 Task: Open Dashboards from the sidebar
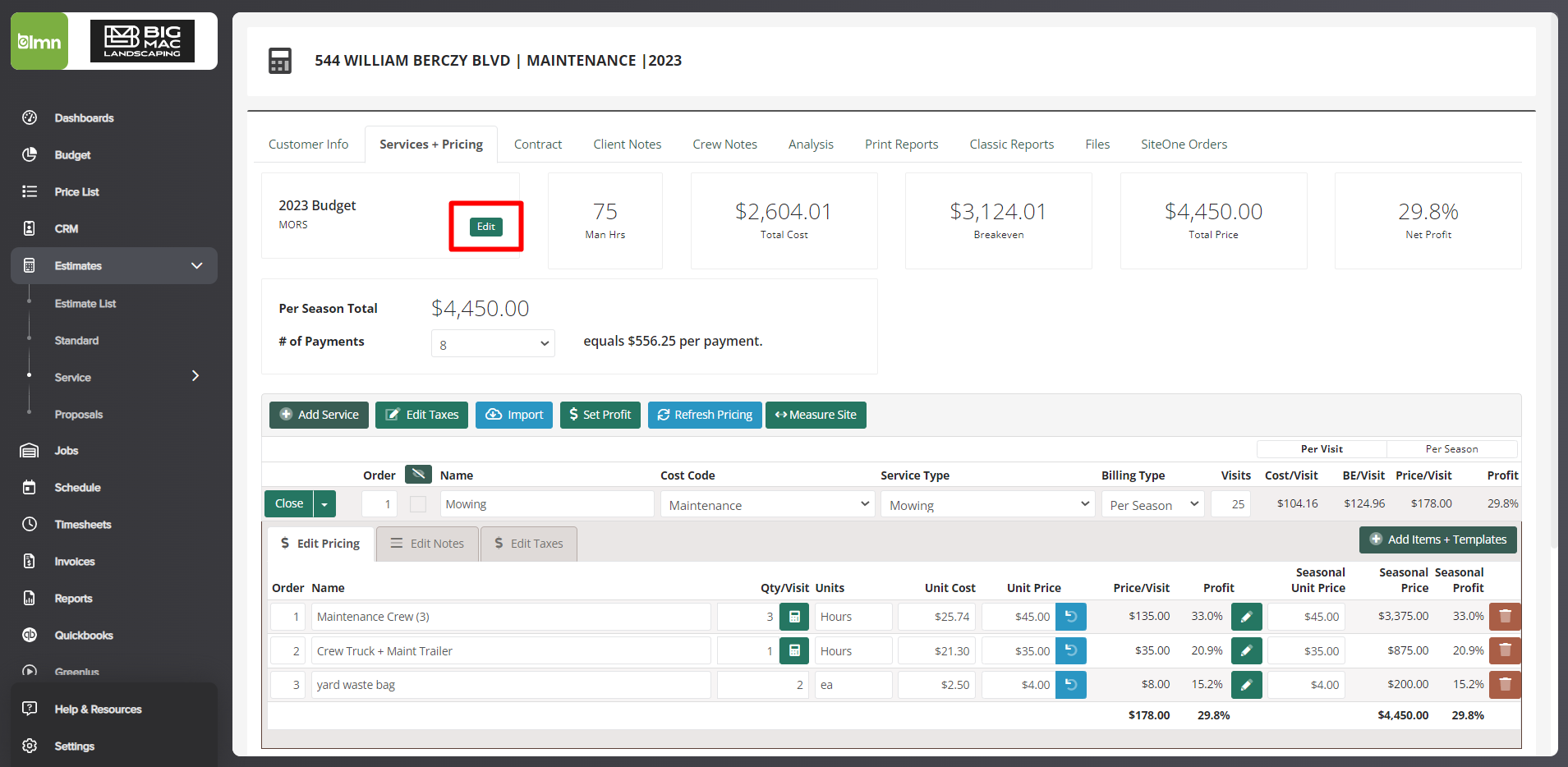pos(84,118)
